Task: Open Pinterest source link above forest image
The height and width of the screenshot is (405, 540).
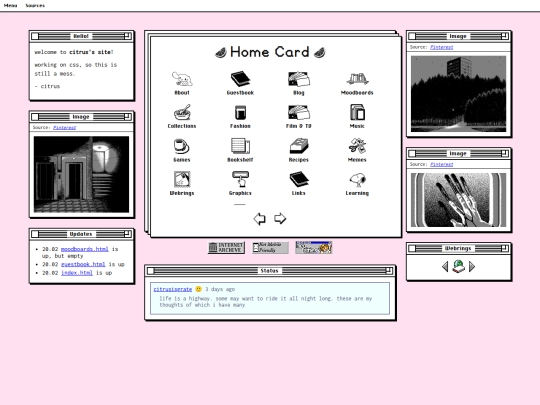Action: pyautogui.click(x=442, y=47)
